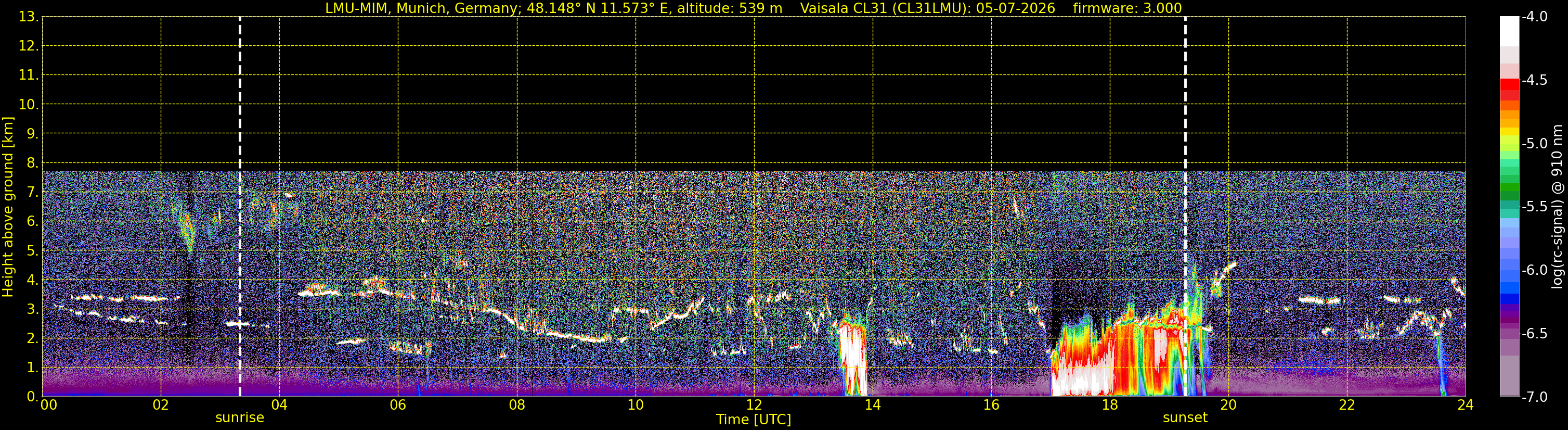The image size is (1568, 430).
Task: Click the red colorbar segment near -4.5
Action: tap(1509, 85)
